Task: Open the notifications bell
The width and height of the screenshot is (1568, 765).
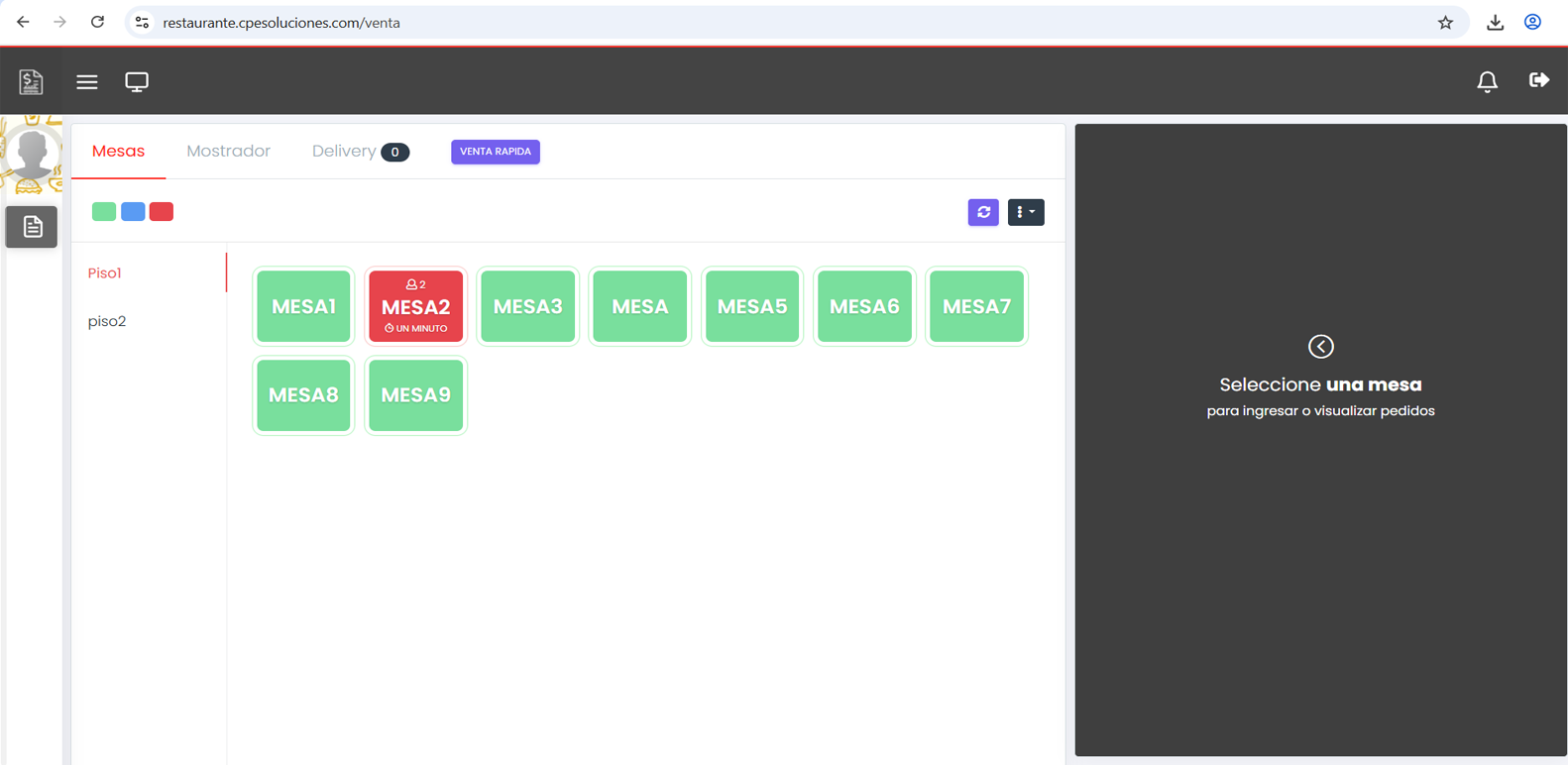Action: (x=1487, y=82)
